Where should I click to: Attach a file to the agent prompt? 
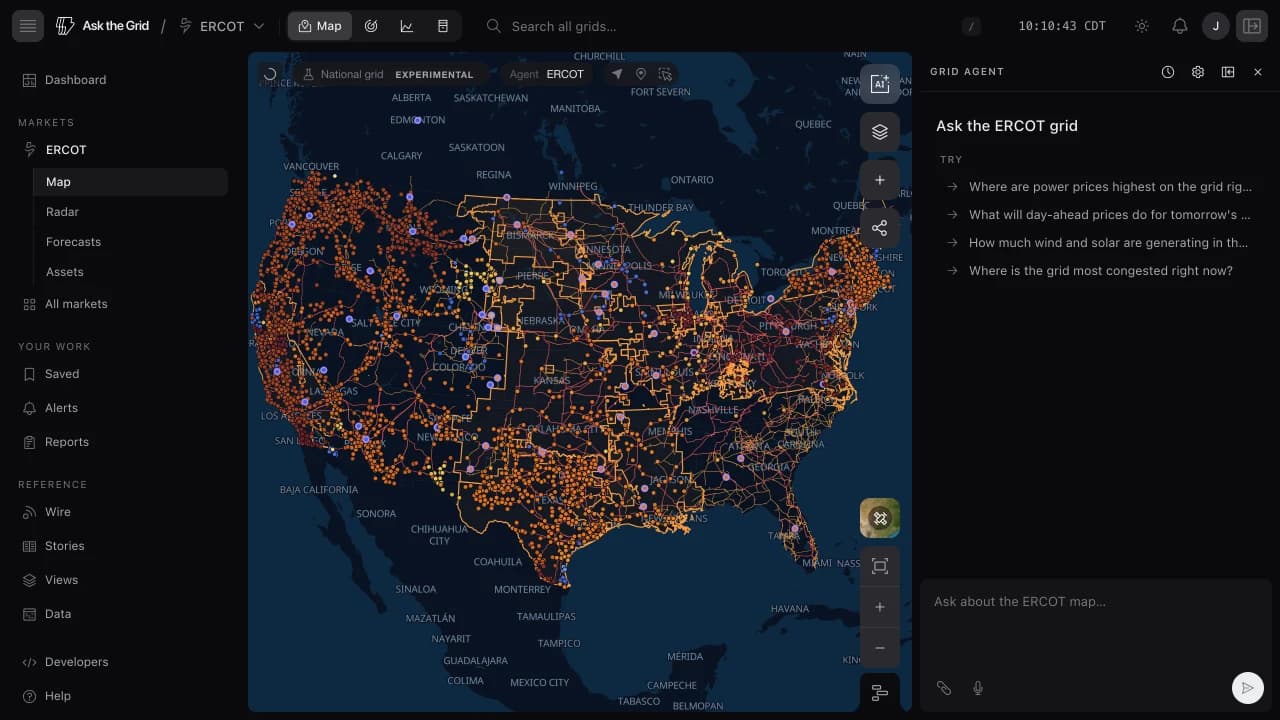click(x=943, y=688)
